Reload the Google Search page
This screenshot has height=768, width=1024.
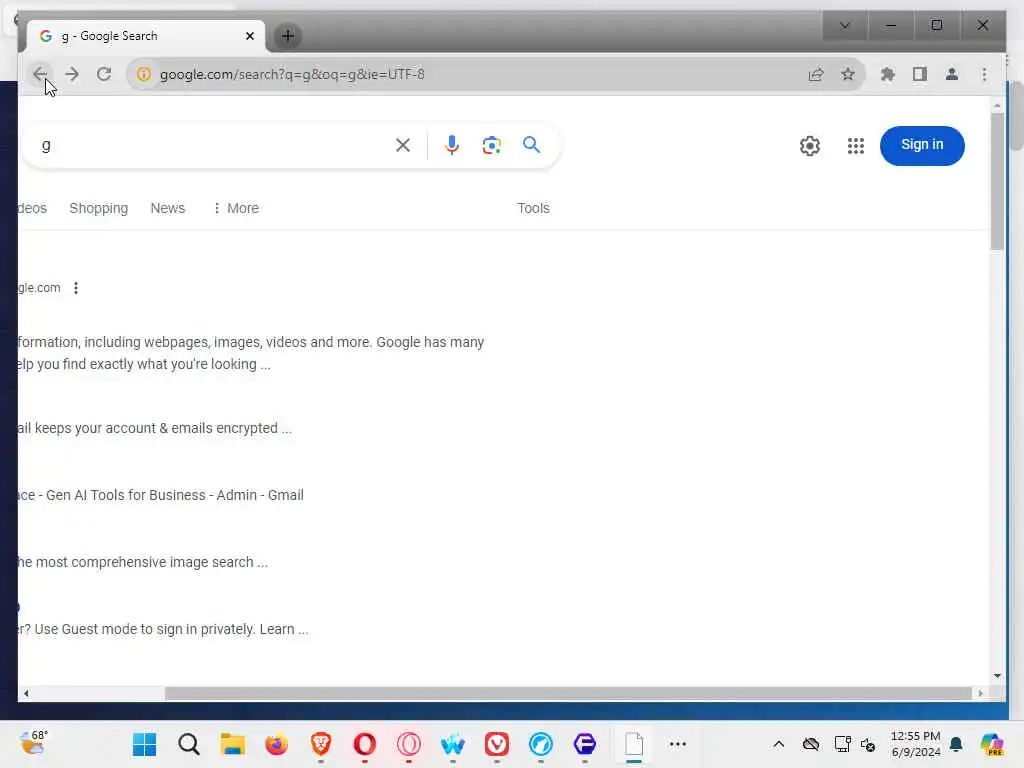click(x=104, y=74)
